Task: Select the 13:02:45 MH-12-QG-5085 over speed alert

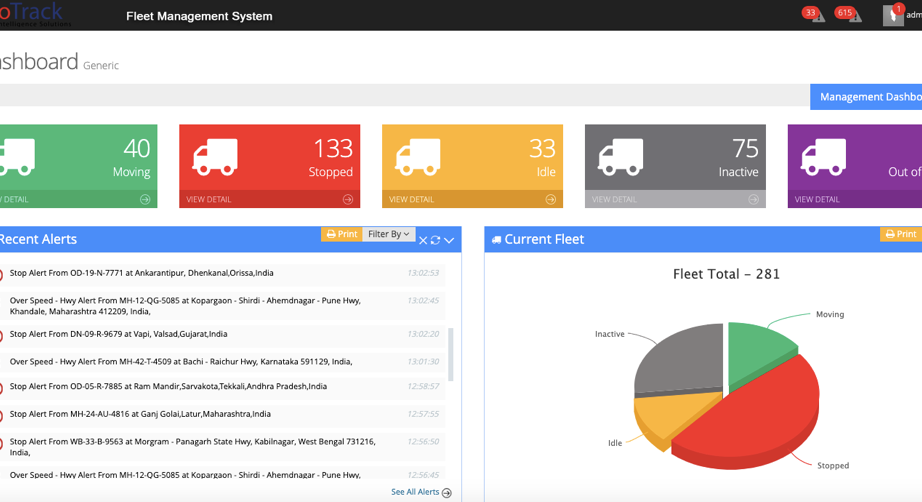Action: 222,306
